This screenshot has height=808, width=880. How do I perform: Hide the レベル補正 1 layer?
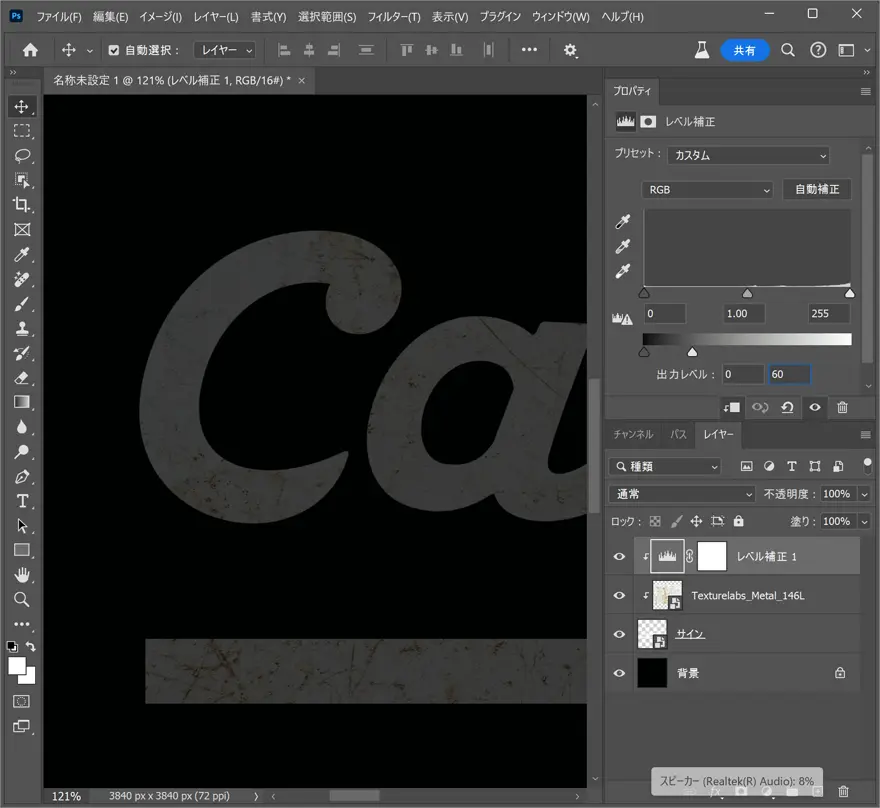pyautogui.click(x=619, y=557)
